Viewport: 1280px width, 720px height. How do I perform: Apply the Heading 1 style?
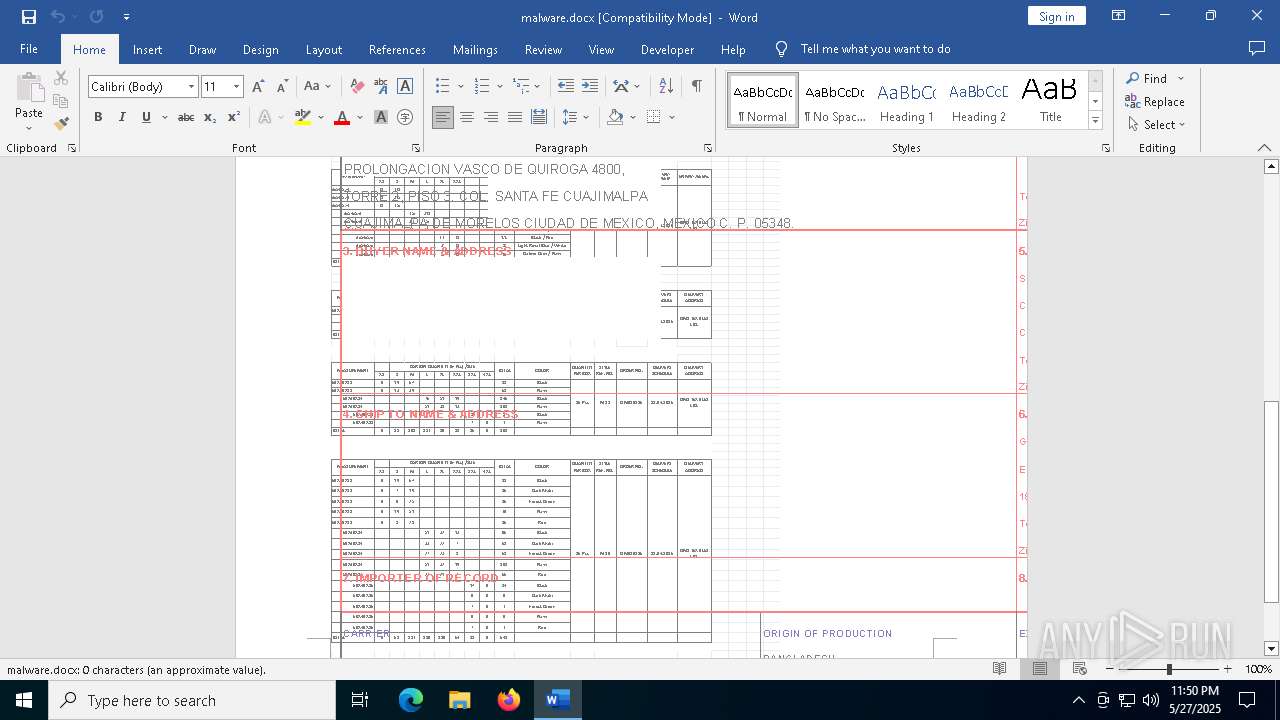tap(906, 101)
